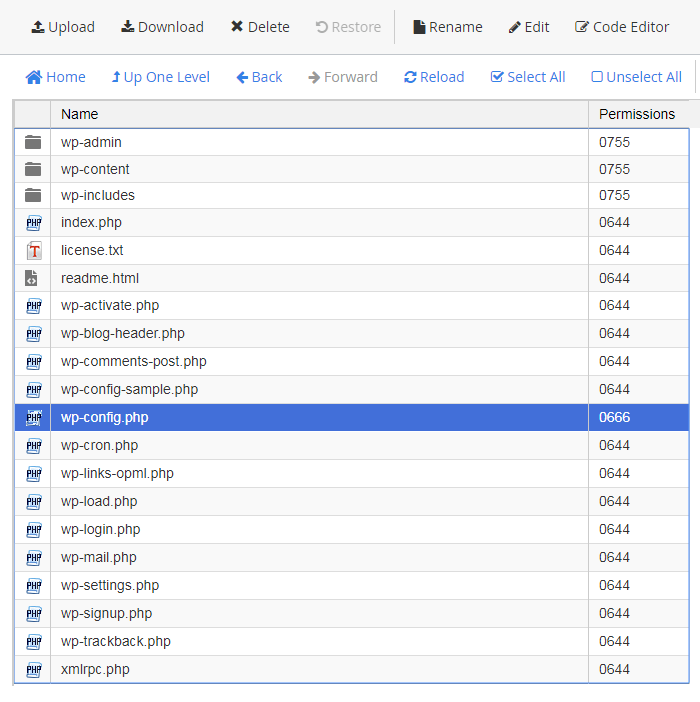The image size is (700, 702).
Task: Click the wp-trackback.php file icon
Action: click(x=34, y=642)
